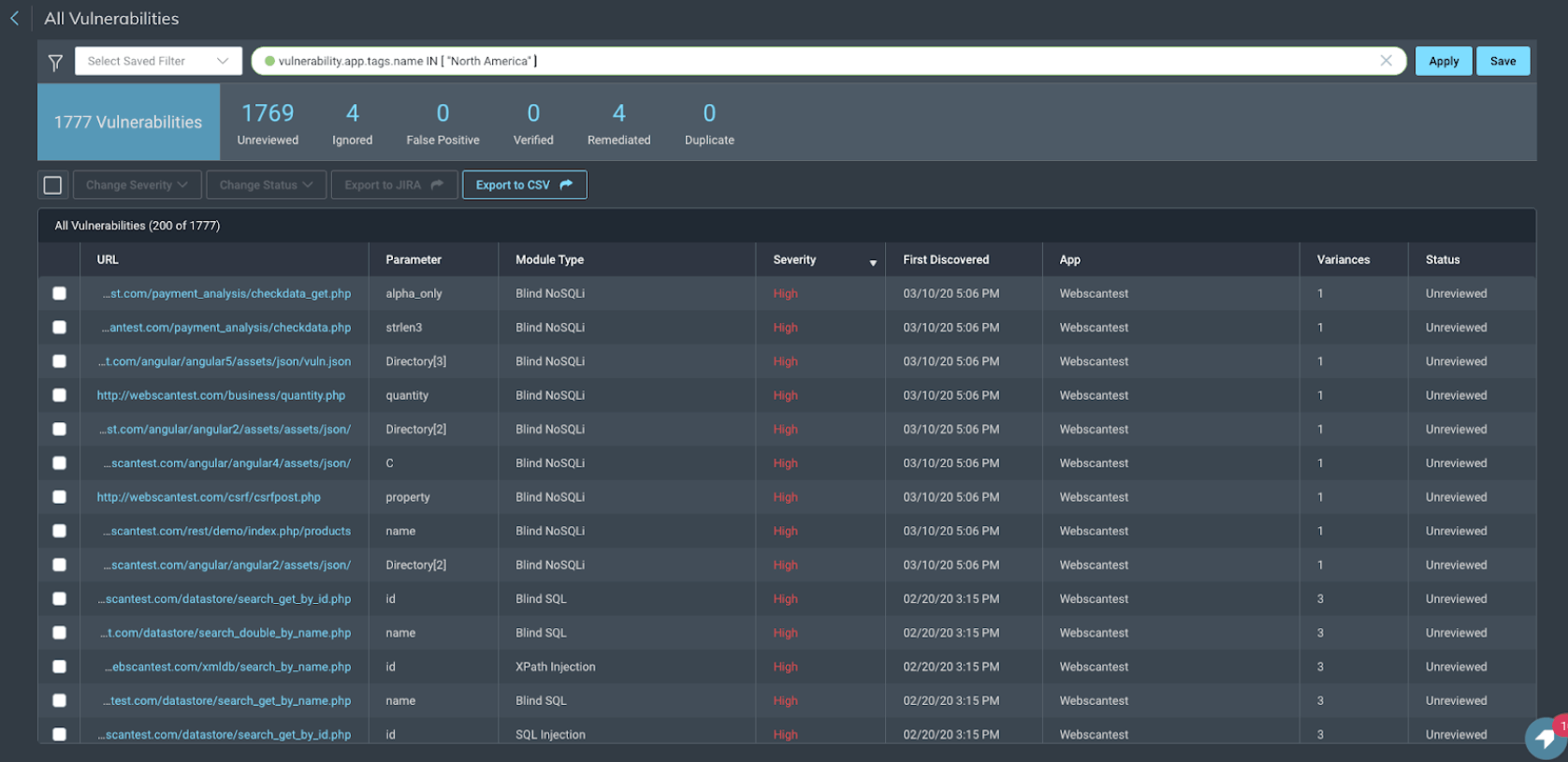
Task: Clear the filter query with X icon
Action: (1386, 61)
